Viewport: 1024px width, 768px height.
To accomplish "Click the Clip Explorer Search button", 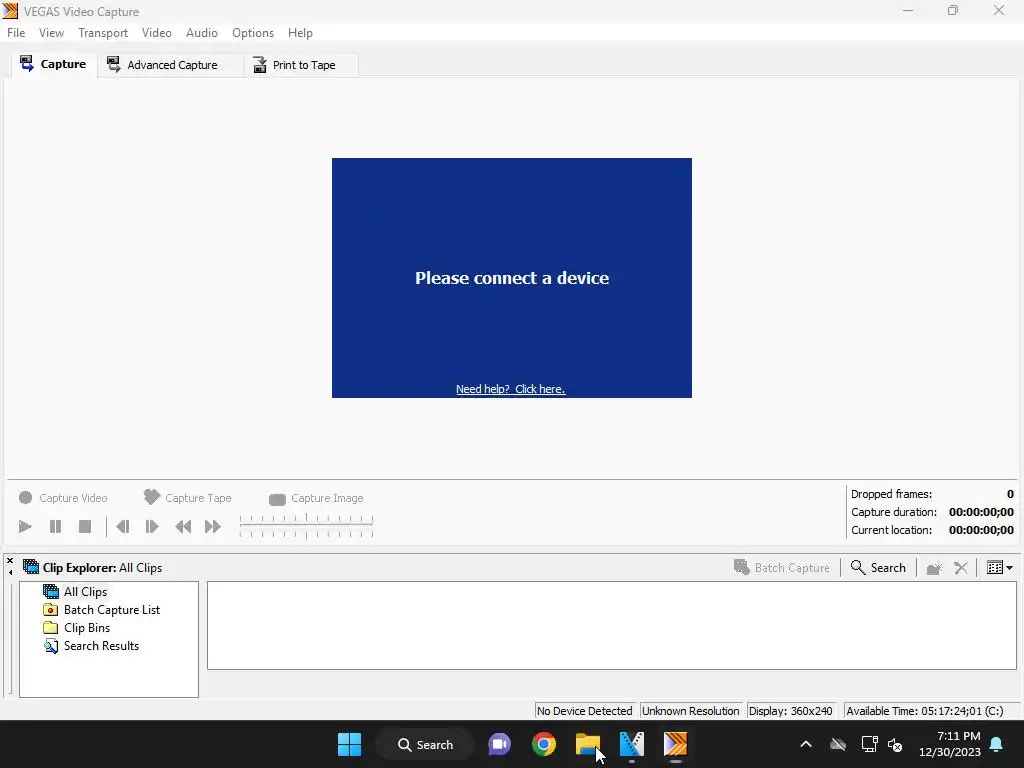I will pos(878,568).
